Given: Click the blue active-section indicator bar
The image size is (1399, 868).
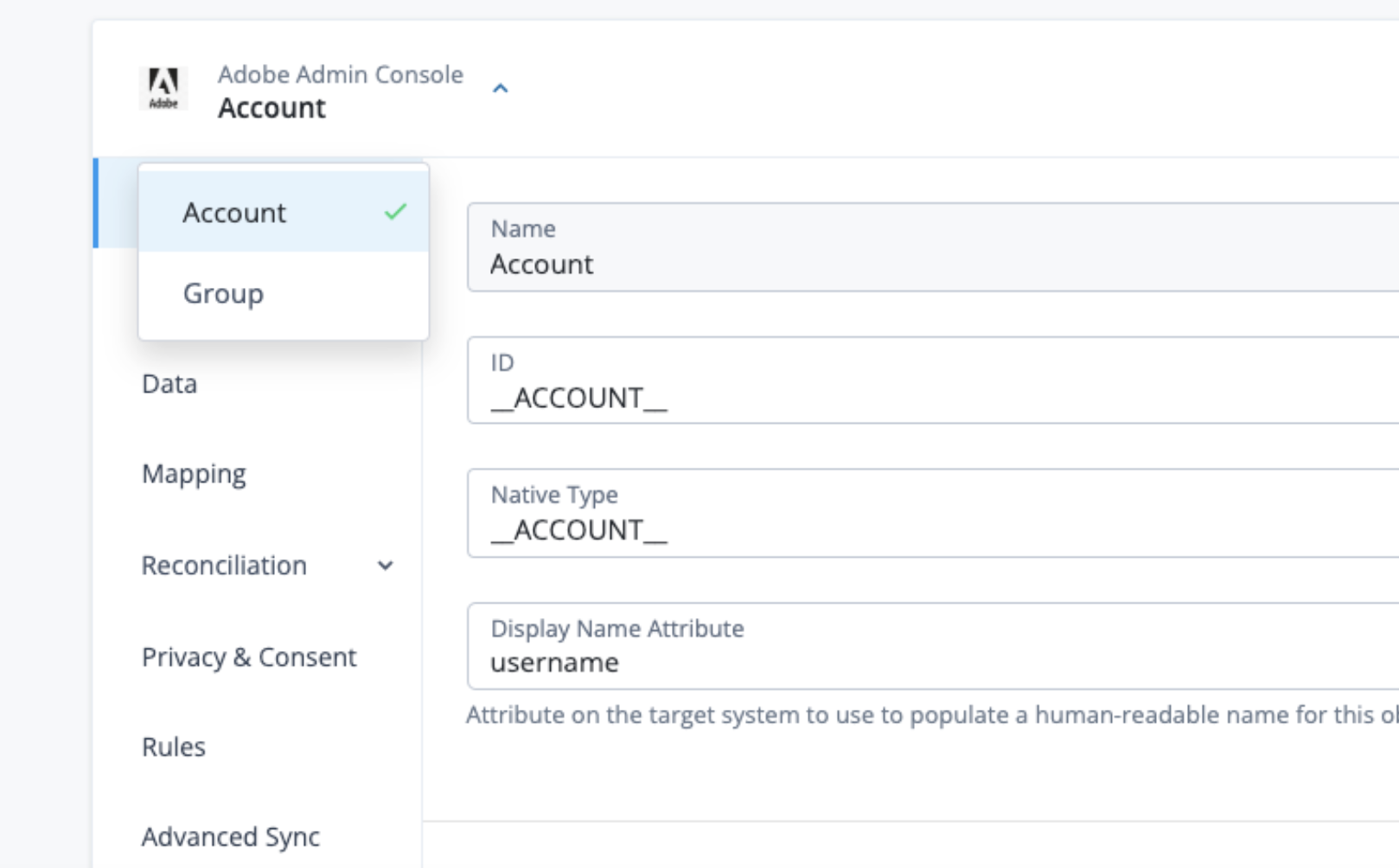Looking at the screenshot, I should point(96,202).
